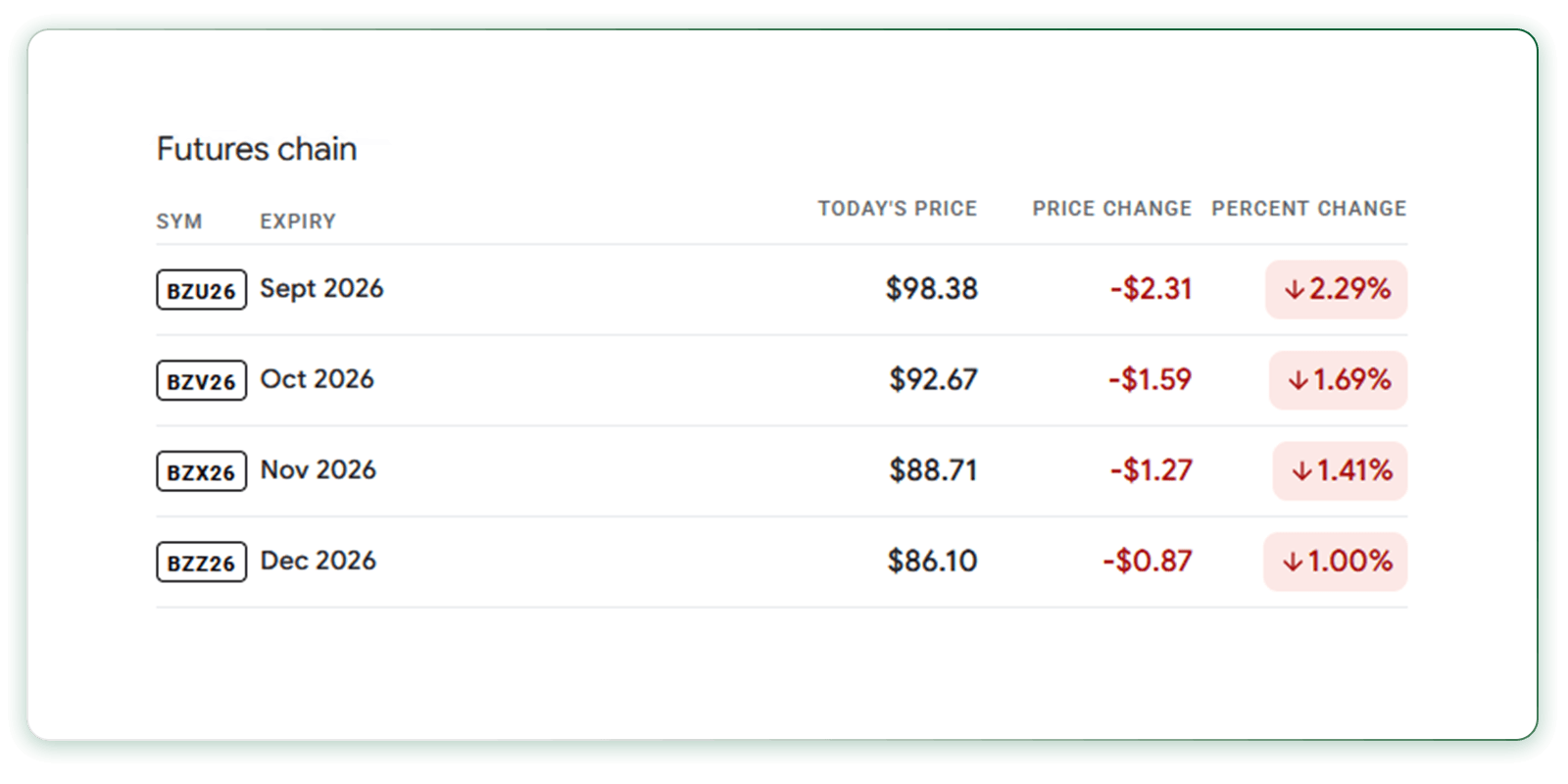
Task: Click the BZU26 symbol badge
Action: [201, 290]
